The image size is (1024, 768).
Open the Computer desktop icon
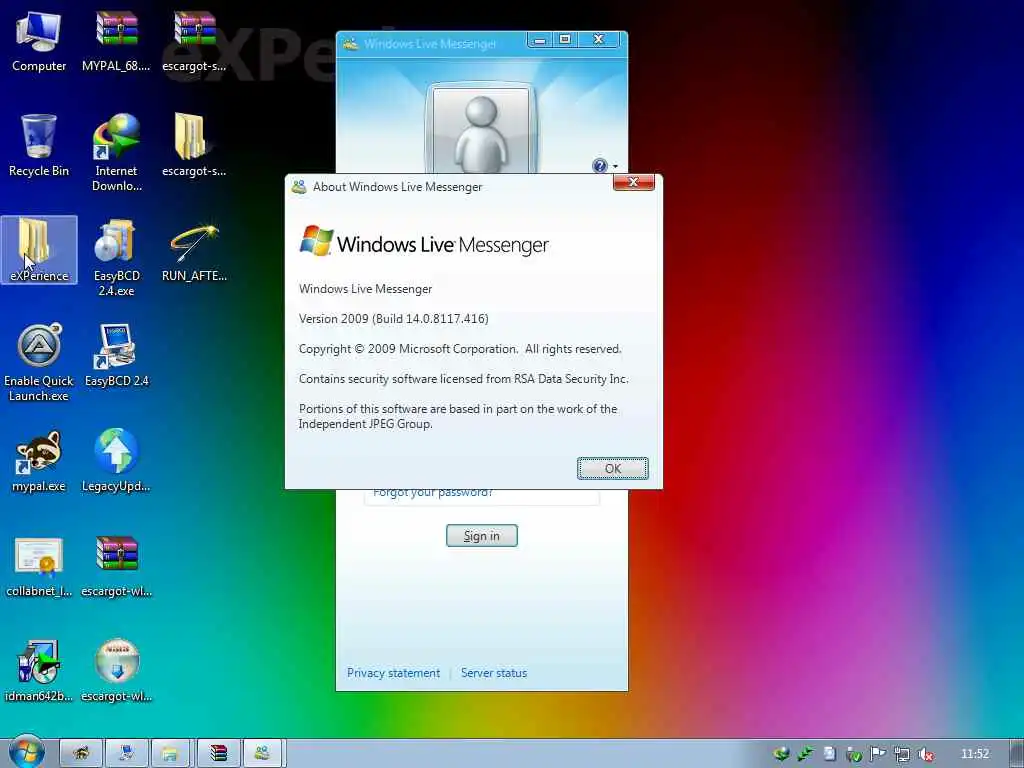click(x=39, y=42)
